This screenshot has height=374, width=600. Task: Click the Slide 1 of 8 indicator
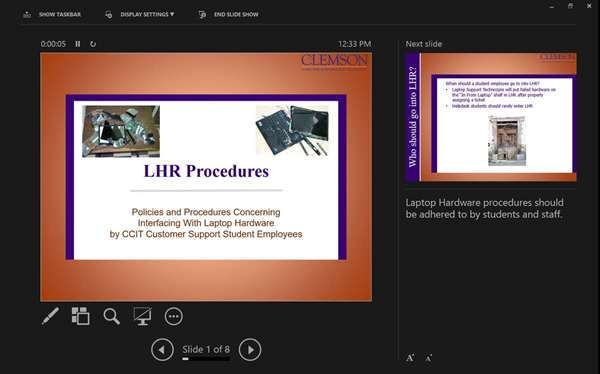tap(206, 349)
